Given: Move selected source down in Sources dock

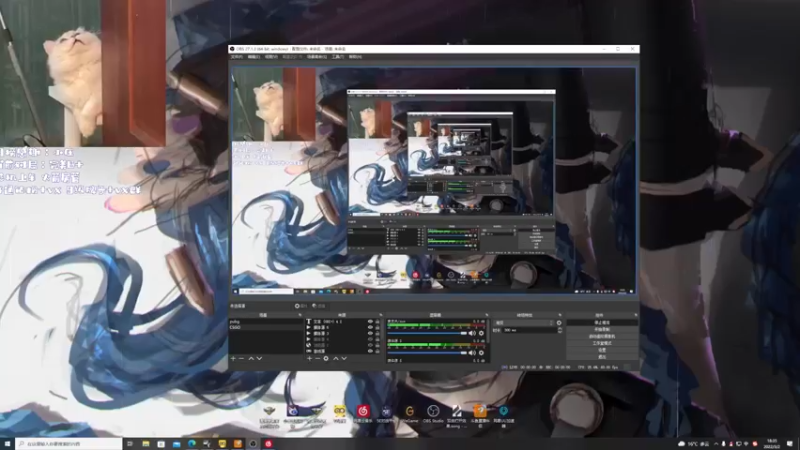Looking at the screenshot, I should [344, 359].
